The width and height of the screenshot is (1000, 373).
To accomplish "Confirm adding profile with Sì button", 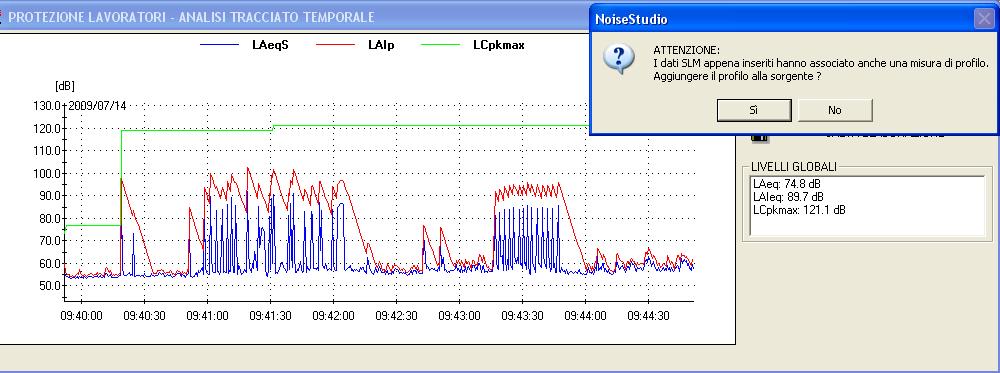I will tap(754, 110).
